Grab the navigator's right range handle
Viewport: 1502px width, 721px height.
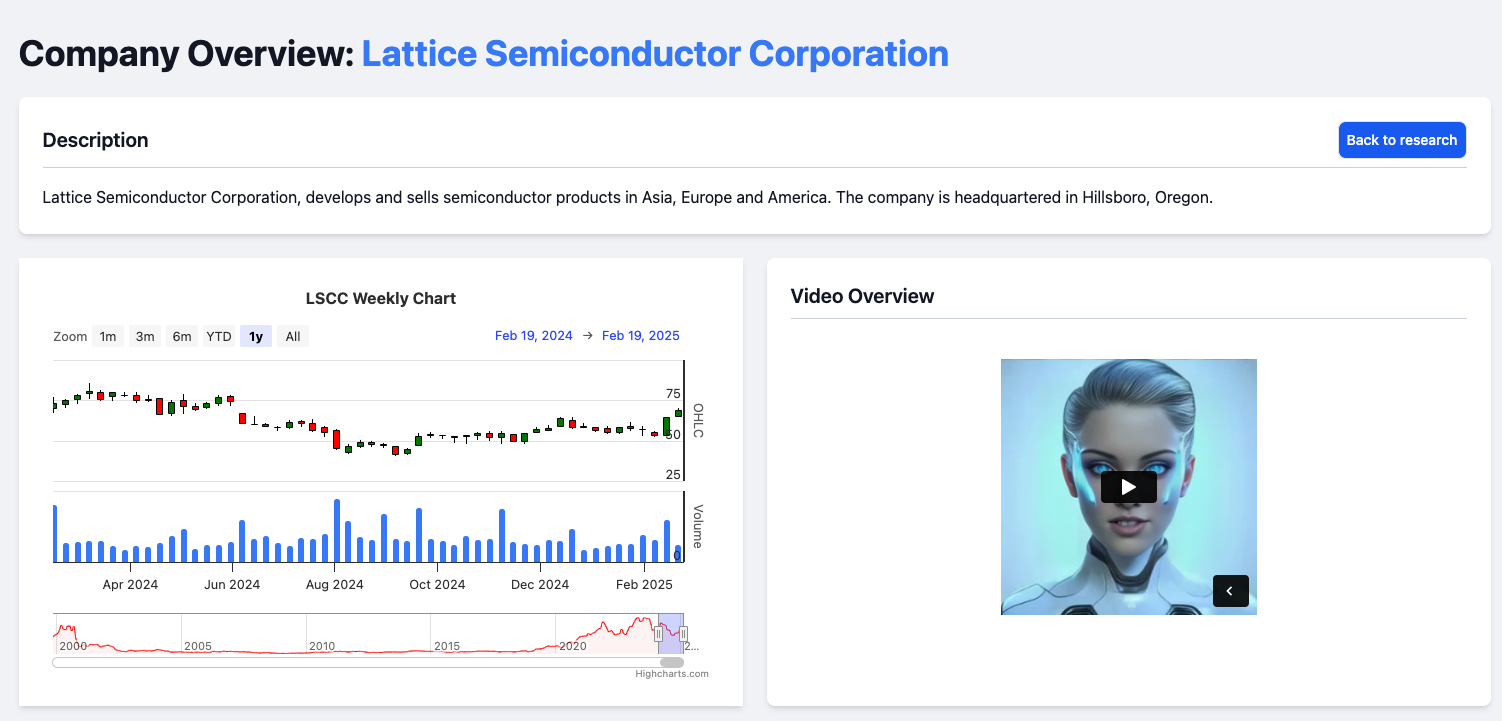(x=683, y=633)
